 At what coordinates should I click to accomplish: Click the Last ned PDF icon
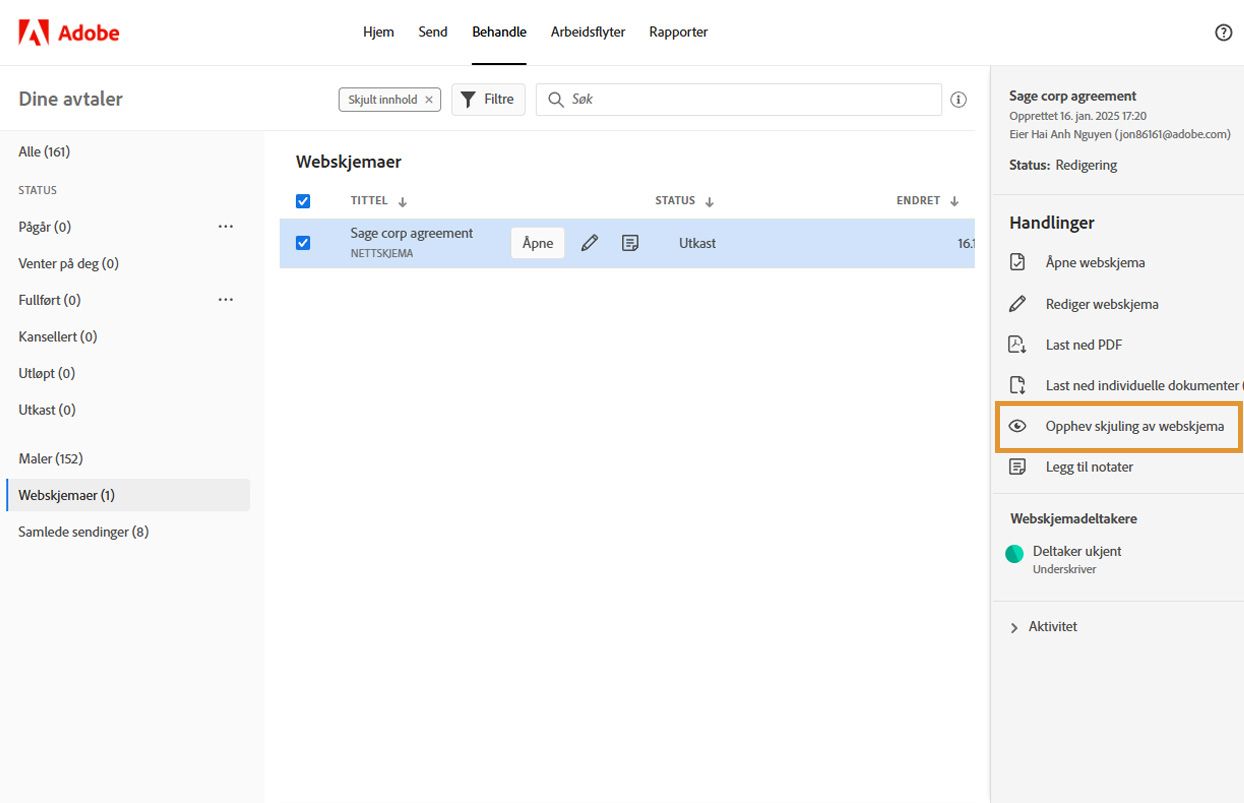click(1017, 344)
